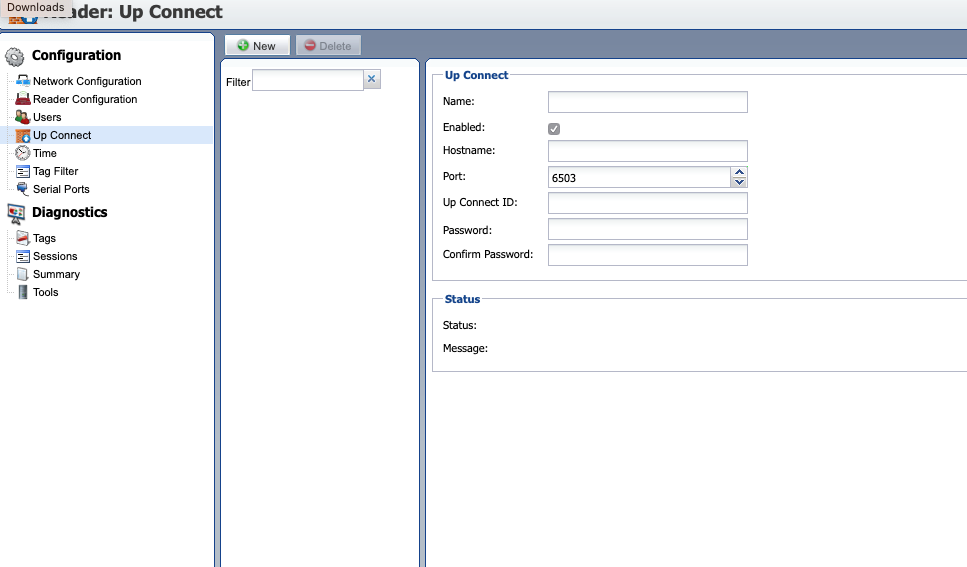The image size is (967, 567).
Task: Open Serial Ports settings
Action: [61, 189]
